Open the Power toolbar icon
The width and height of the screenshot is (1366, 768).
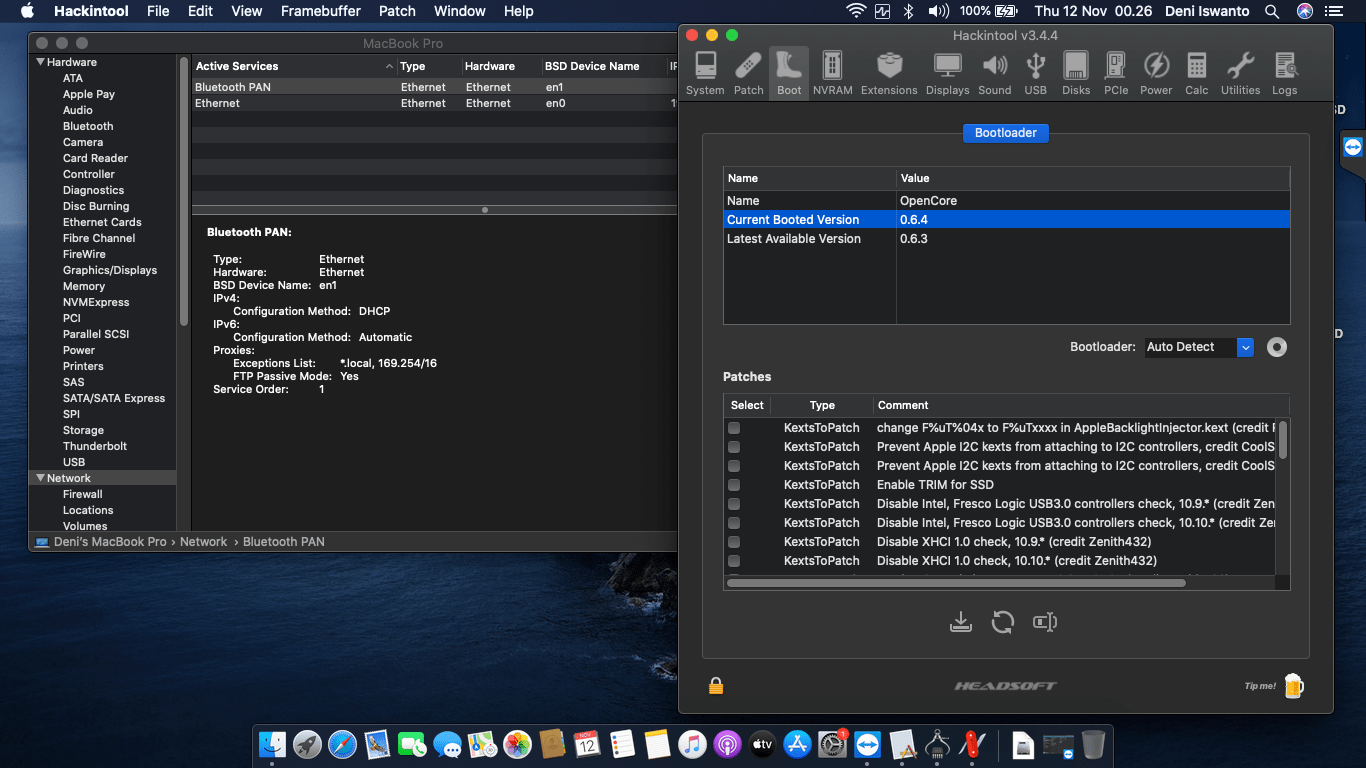[x=1156, y=73]
